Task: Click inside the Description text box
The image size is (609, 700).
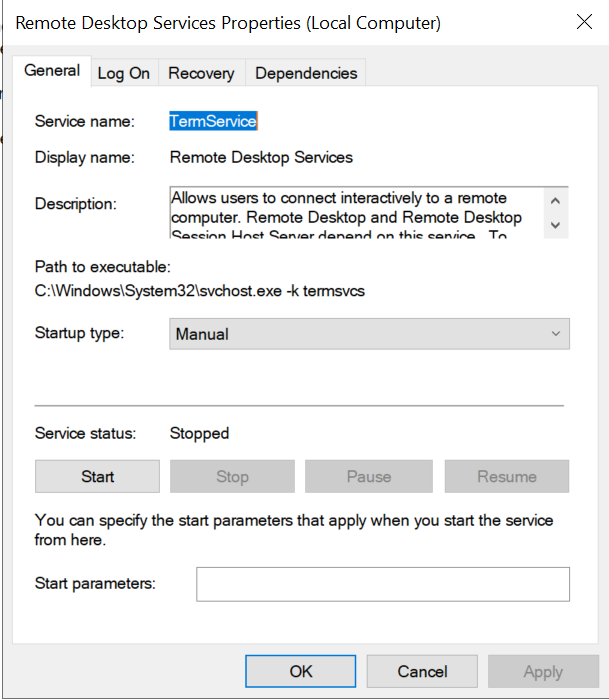Action: tap(355, 212)
